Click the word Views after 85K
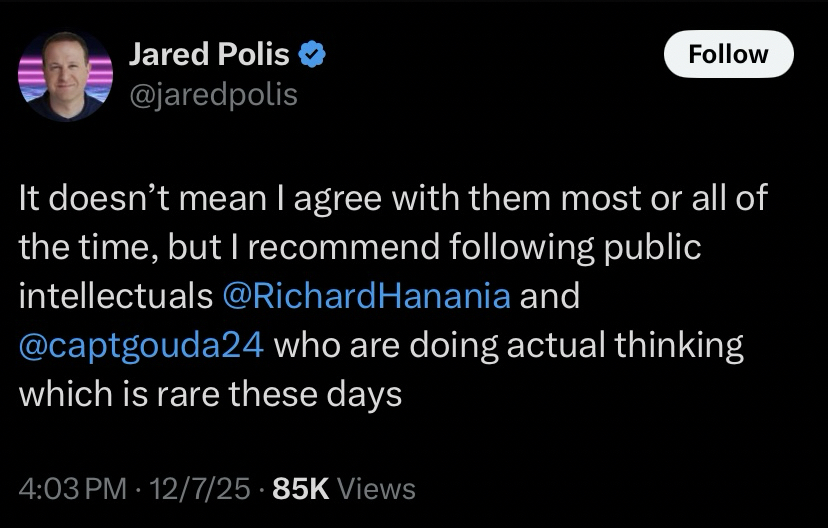828x528 pixels. tap(377, 489)
